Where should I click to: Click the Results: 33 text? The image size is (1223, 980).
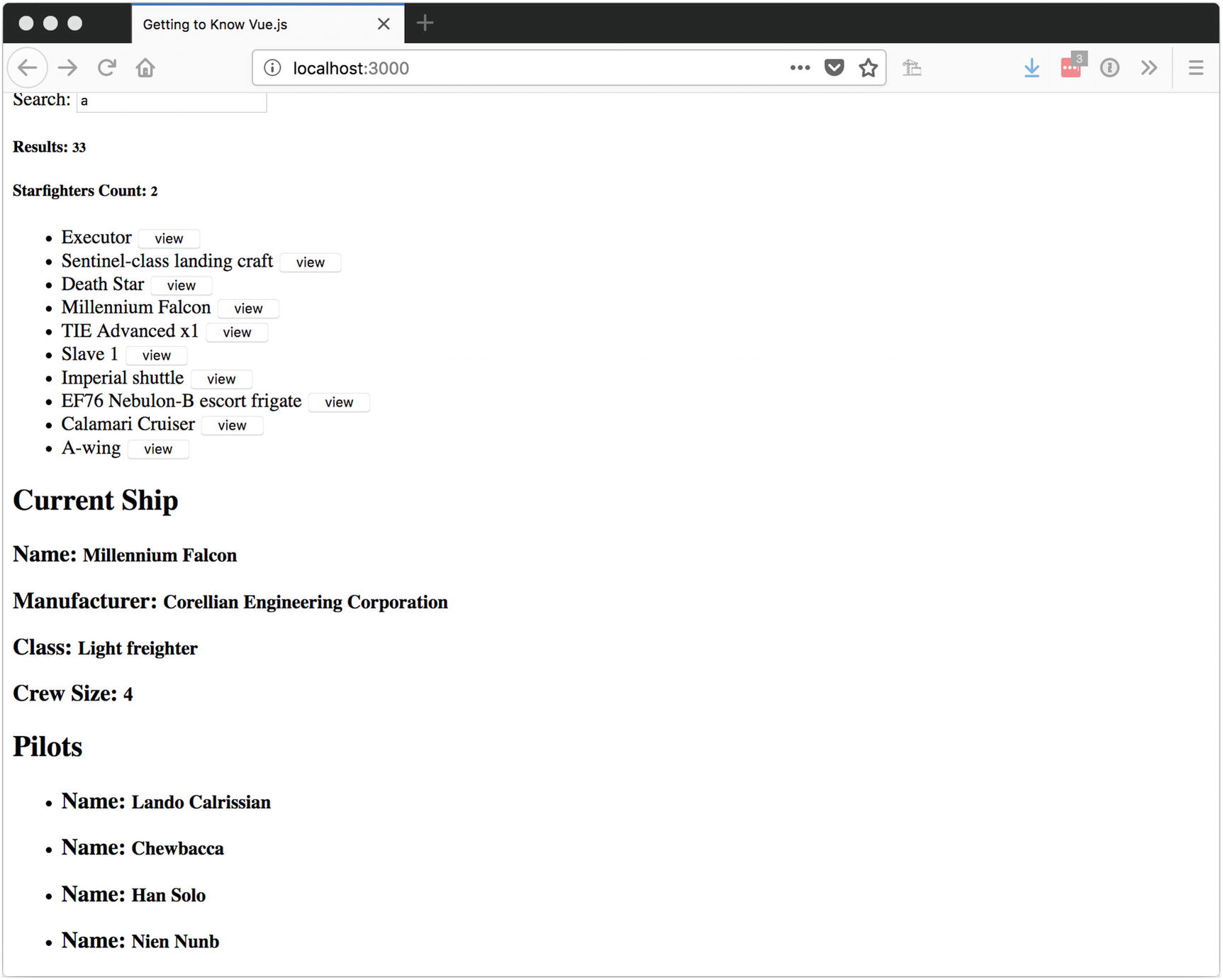point(50,147)
